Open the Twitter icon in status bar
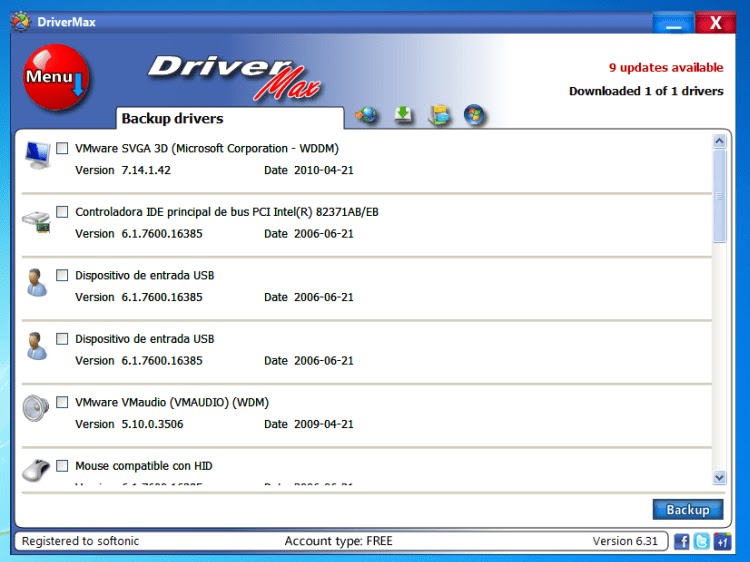750x562 pixels. (x=702, y=541)
